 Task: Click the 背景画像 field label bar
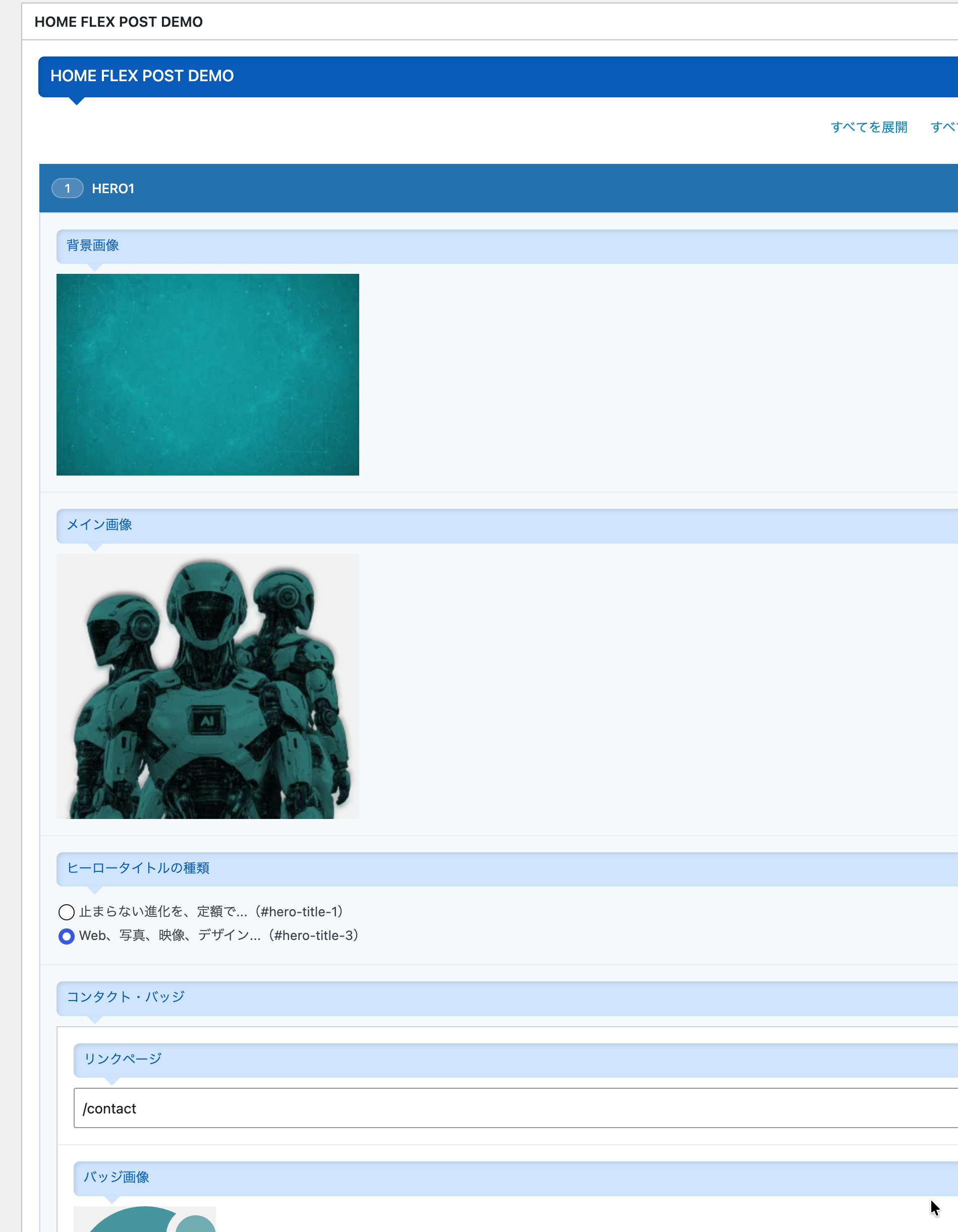pyautogui.click(x=506, y=246)
